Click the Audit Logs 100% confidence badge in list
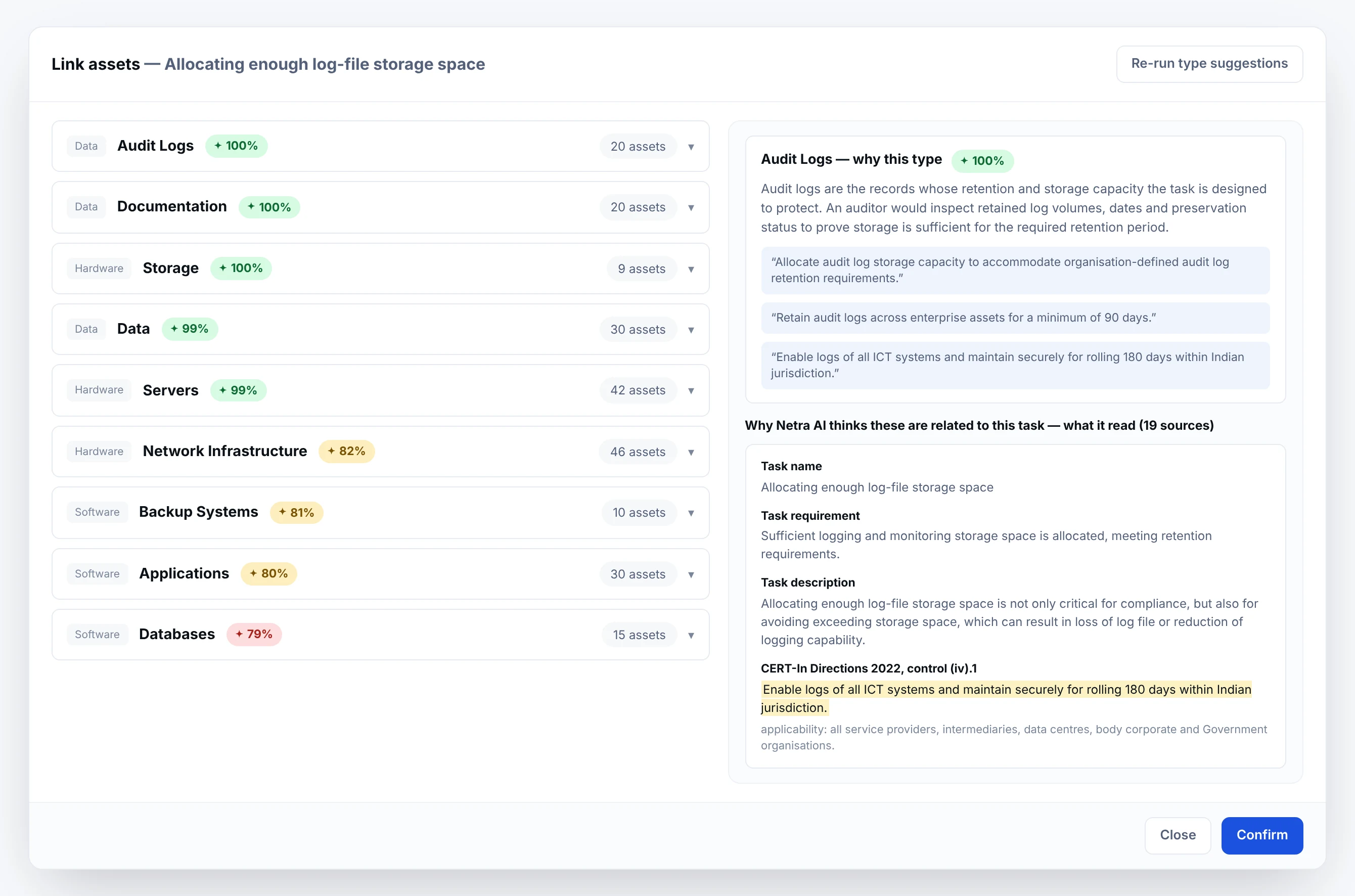 (236, 146)
